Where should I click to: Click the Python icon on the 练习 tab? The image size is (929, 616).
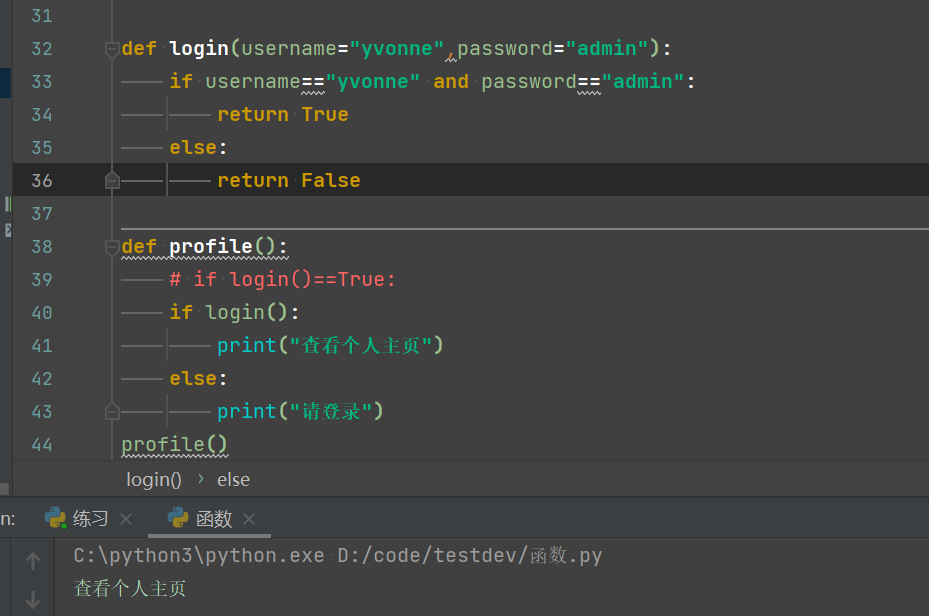(x=56, y=518)
